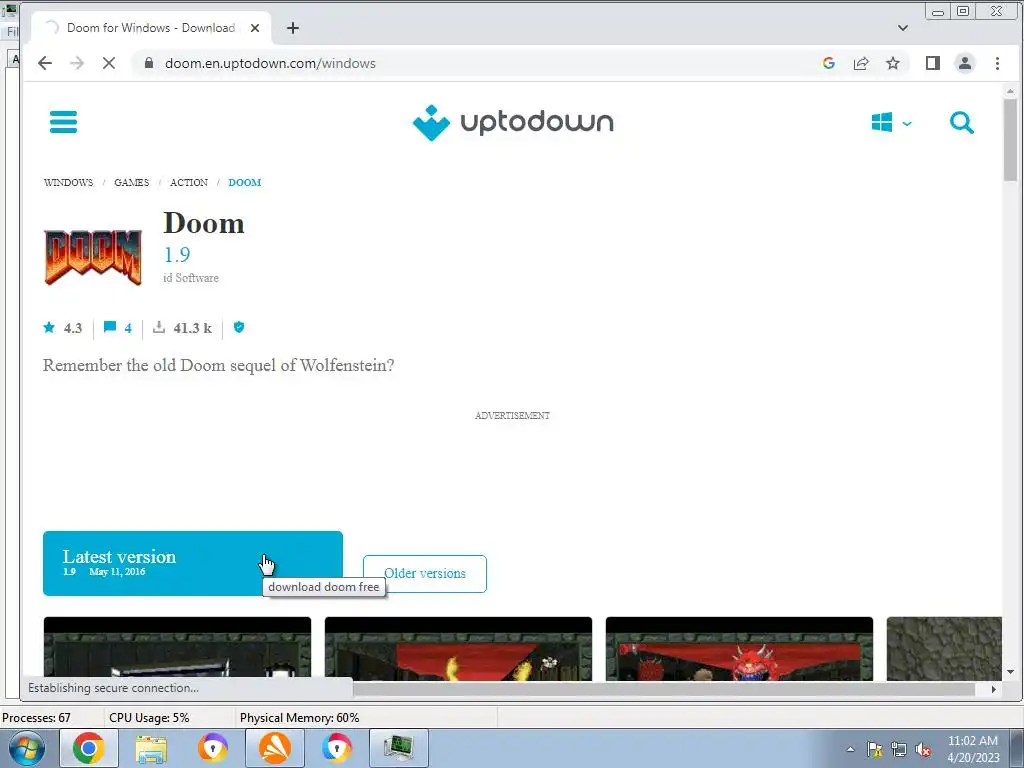1024x768 pixels.
Task: Click the Doom title heading
Action: pos(204,223)
